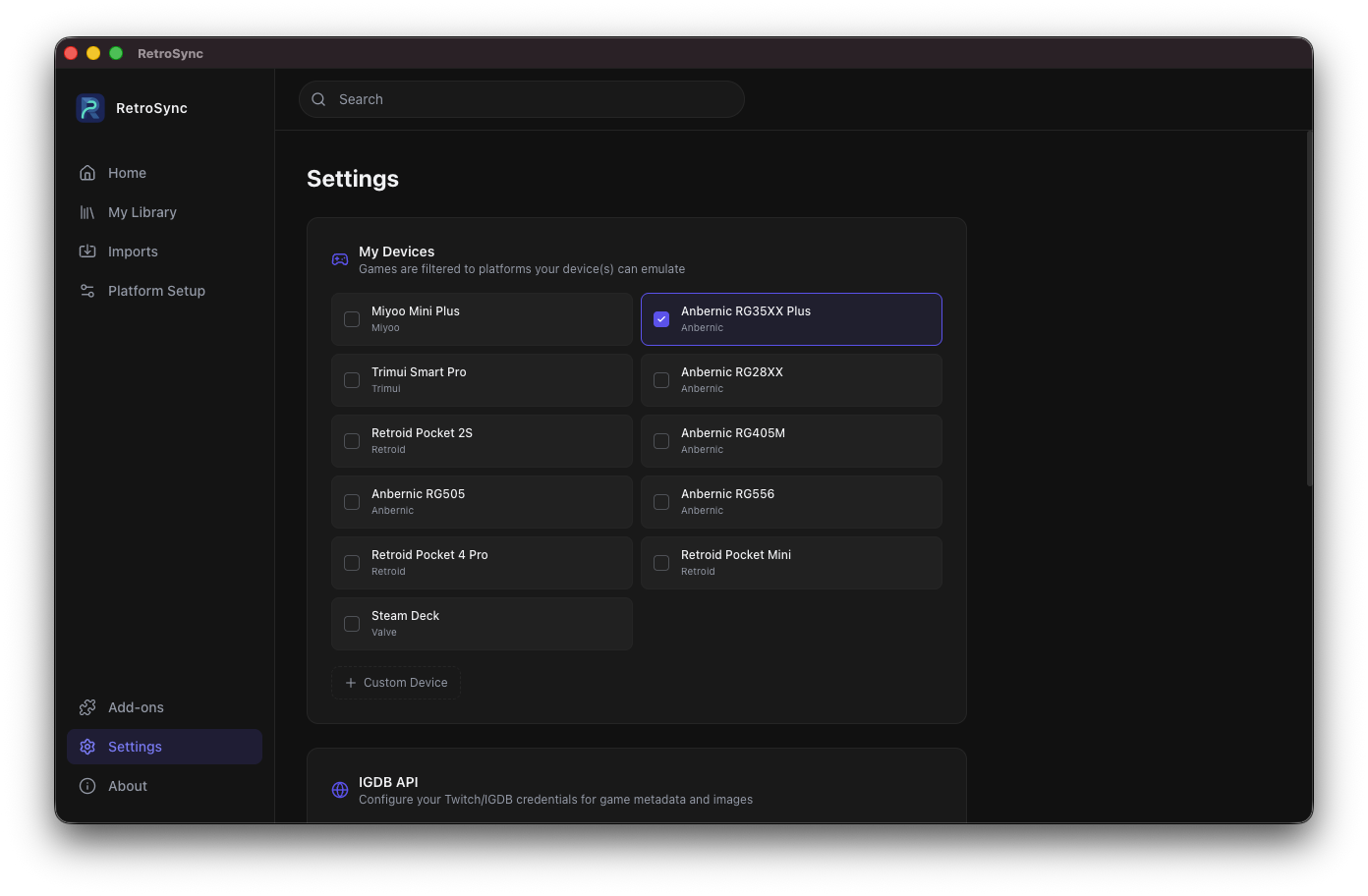This screenshot has width=1368, height=896.
Task: Click the RetroSync name in the sidebar
Action: coord(151,108)
